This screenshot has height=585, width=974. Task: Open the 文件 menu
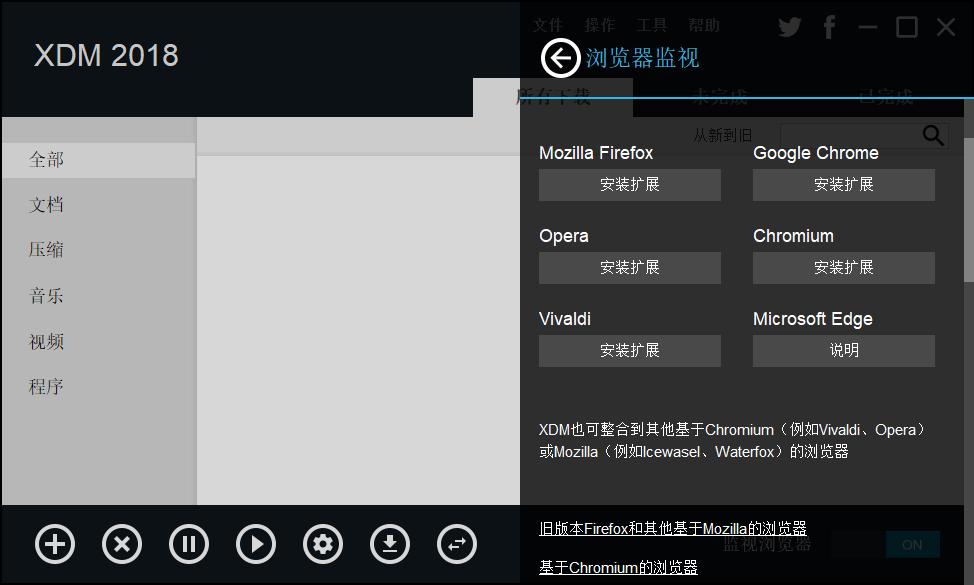548,25
